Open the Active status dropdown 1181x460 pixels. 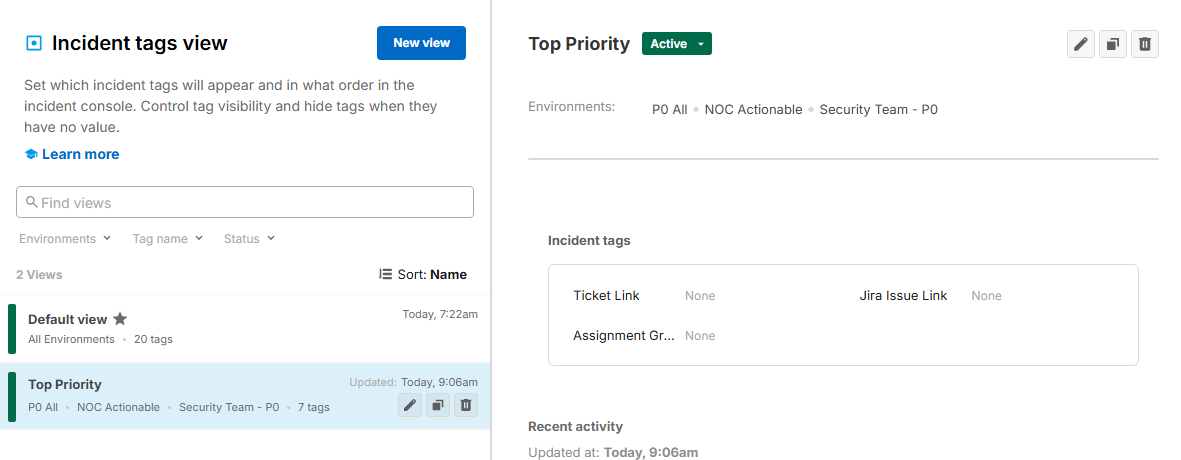(676, 44)
